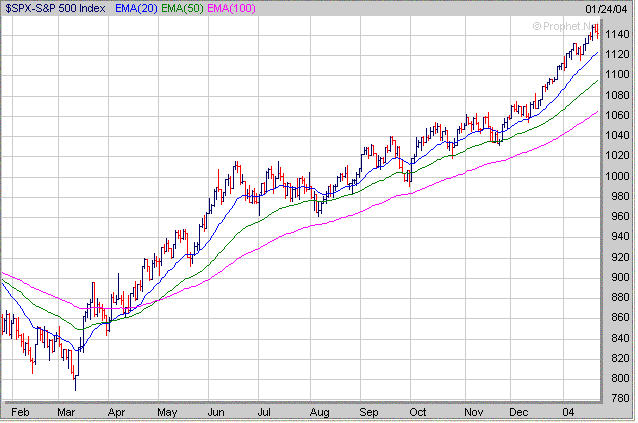Click the 1100 price axis label
This screenshot has height=423, width=638.
[x=617, y=74]
